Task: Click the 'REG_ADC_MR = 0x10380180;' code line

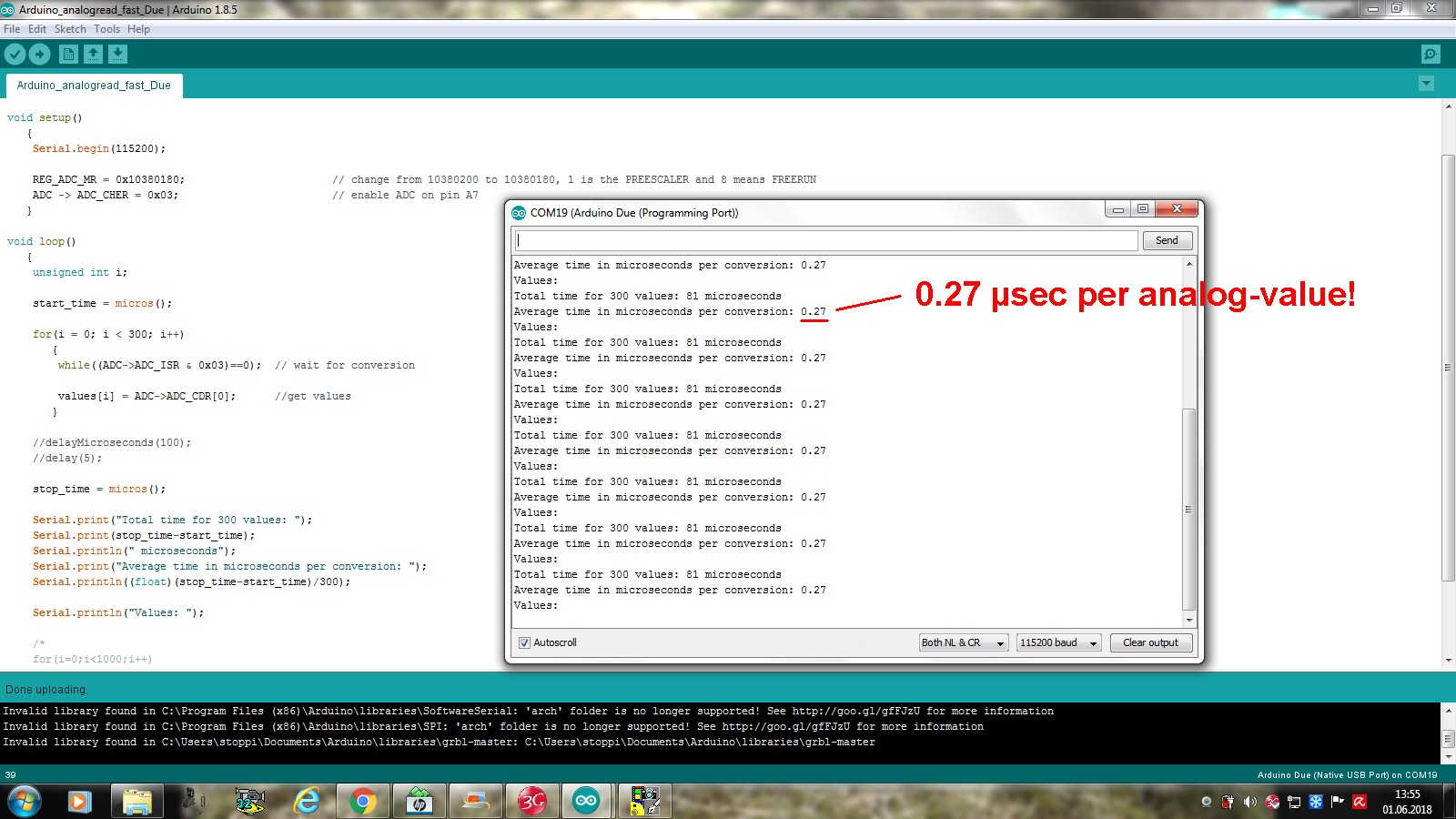Action: (x=108, y=179)
